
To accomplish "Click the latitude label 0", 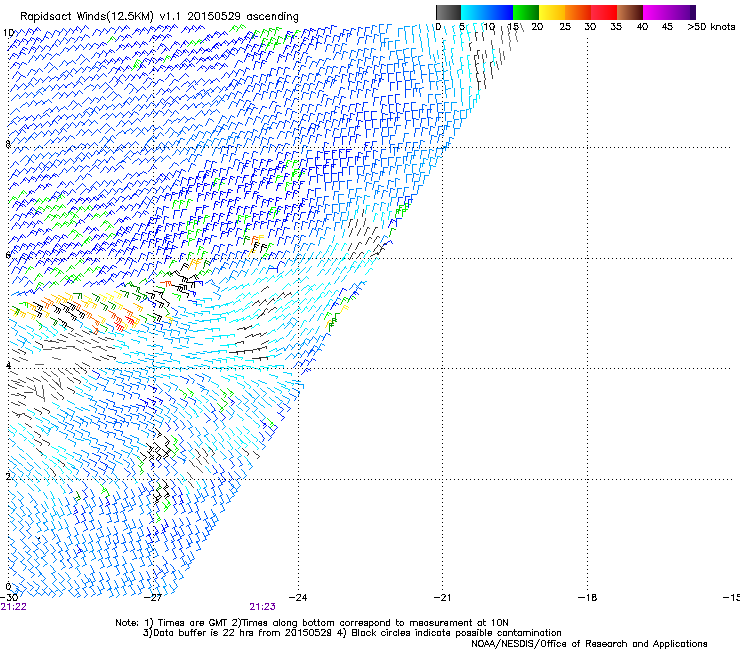I will 8,587.
